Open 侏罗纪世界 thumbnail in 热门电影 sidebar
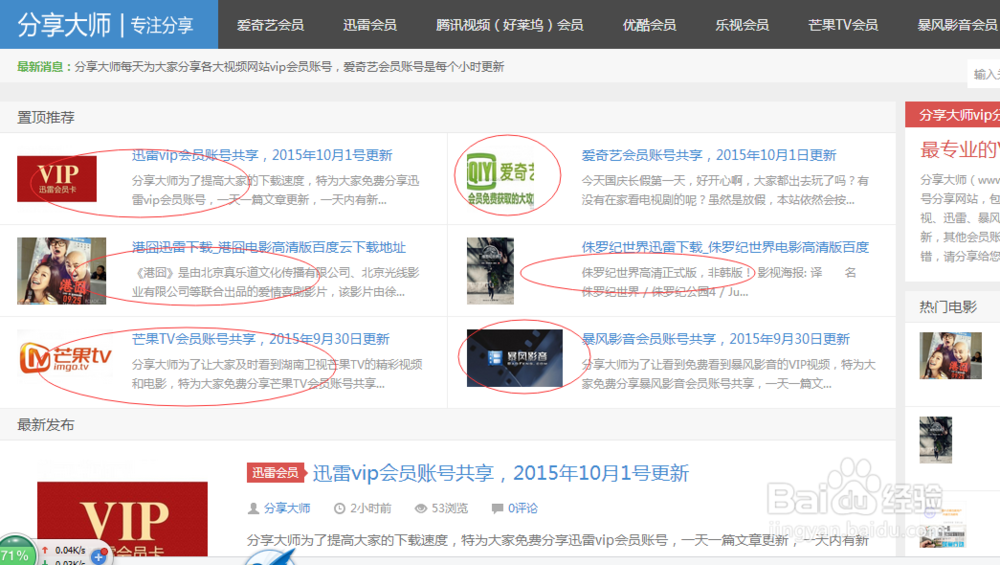Image resolution: width=1000 pixels, height=565 pixels. [936, 439]
